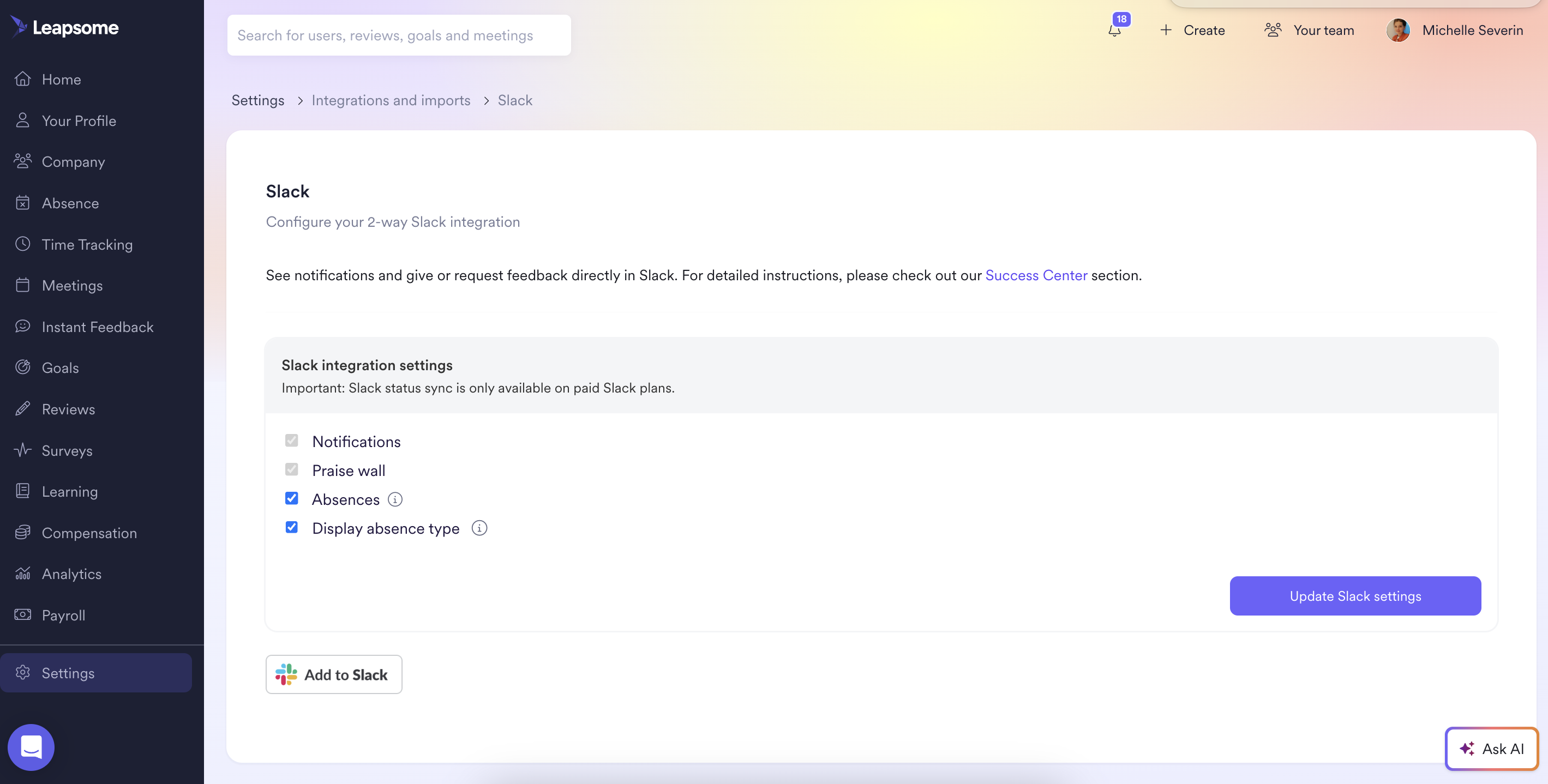Click the Surveys pulse icon

click(x=23, y=450)
